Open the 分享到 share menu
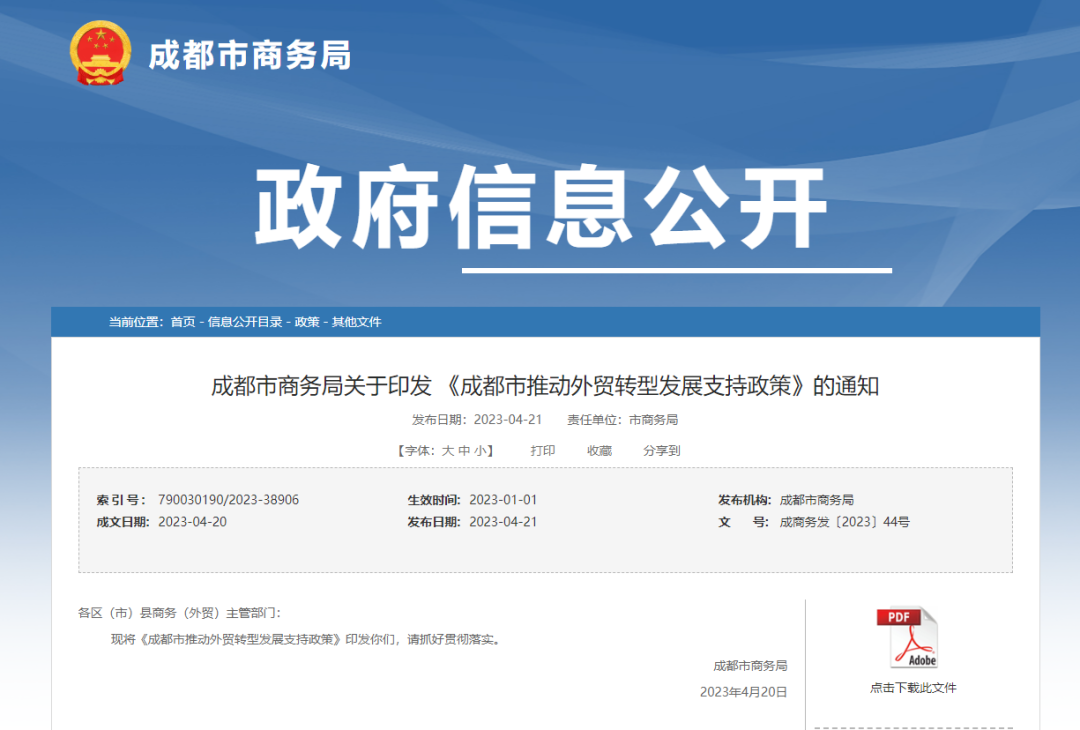 [x=661, y=451]
